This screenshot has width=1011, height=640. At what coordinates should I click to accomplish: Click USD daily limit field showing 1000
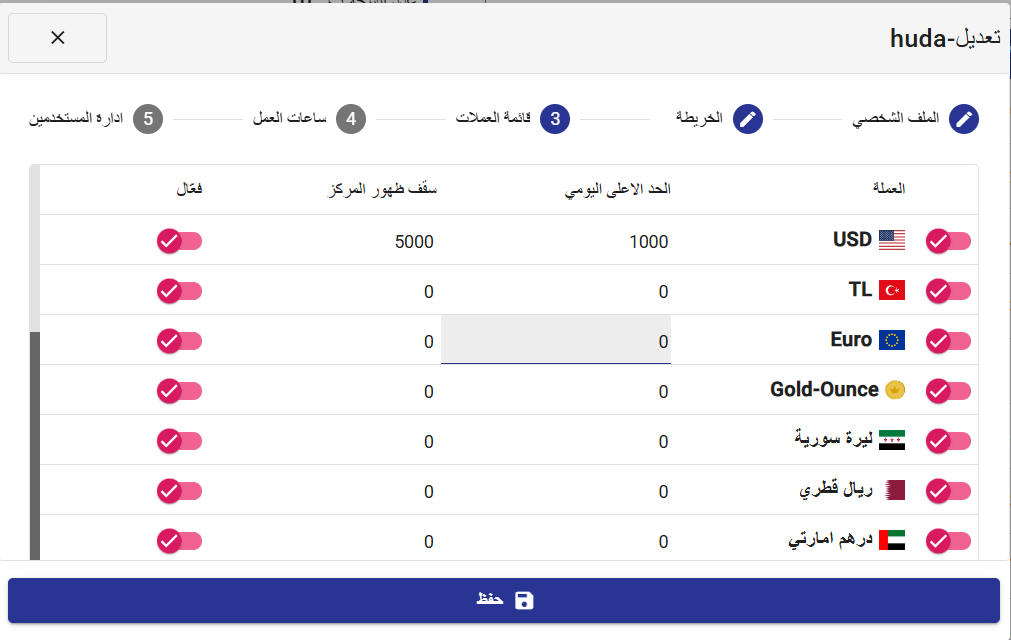(556, 241)
